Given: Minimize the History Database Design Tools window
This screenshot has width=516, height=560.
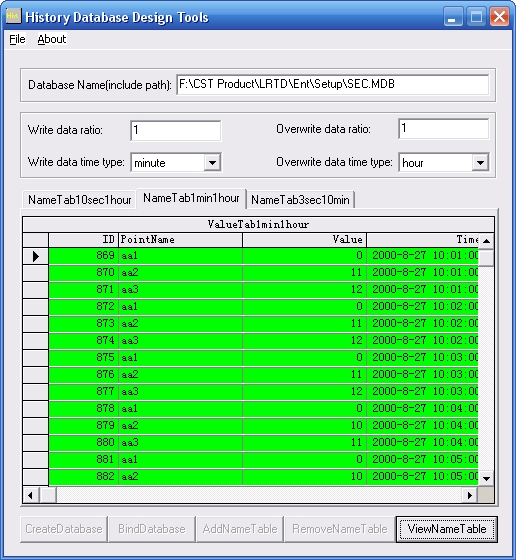Looking at the screenshot, I should pyautogui.click(x=453, y=16).
